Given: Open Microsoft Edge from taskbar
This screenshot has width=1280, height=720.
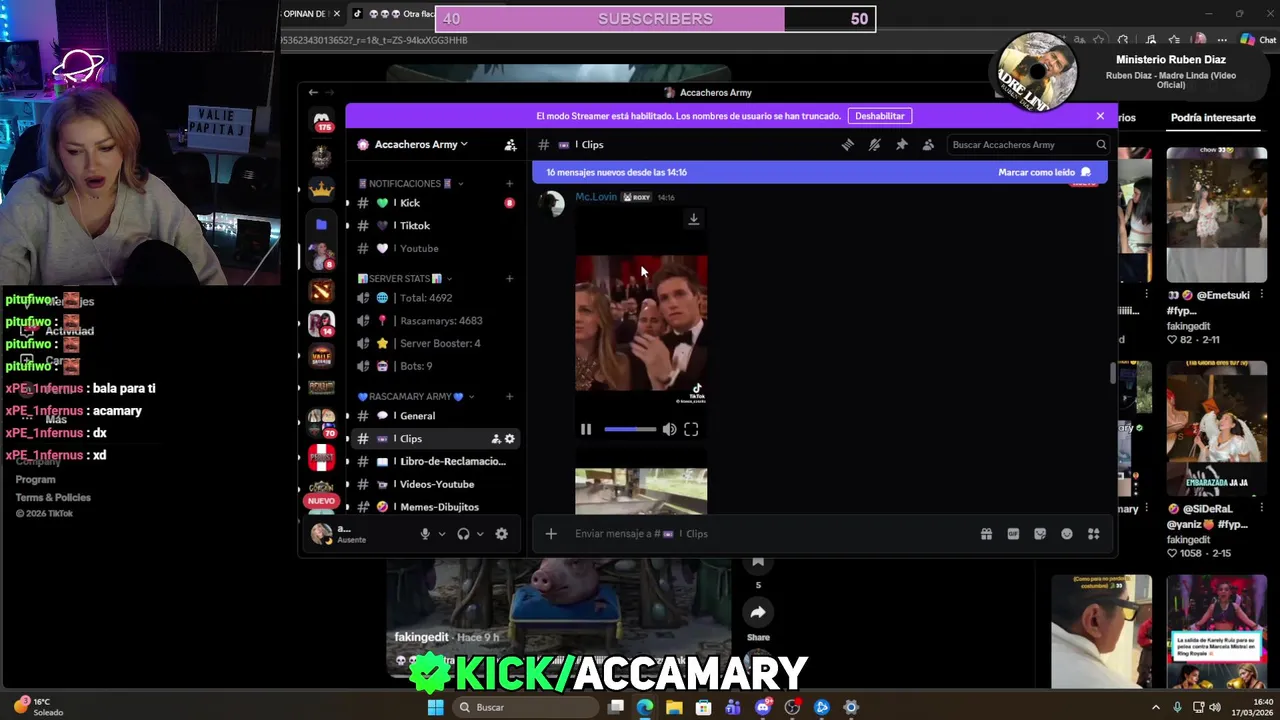Looking at the screenshot, I should pos(645,707).
